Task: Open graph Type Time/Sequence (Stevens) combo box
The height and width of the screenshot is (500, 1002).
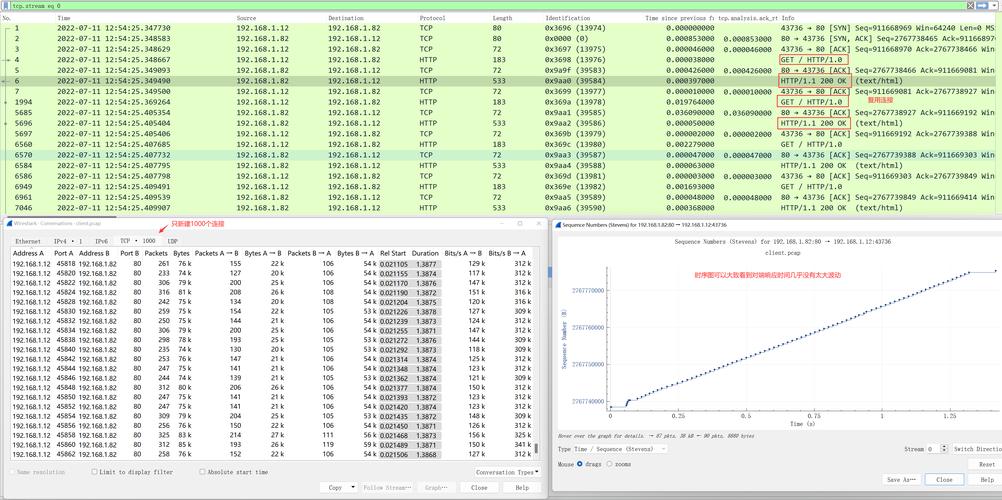Action: coord(620,449)
